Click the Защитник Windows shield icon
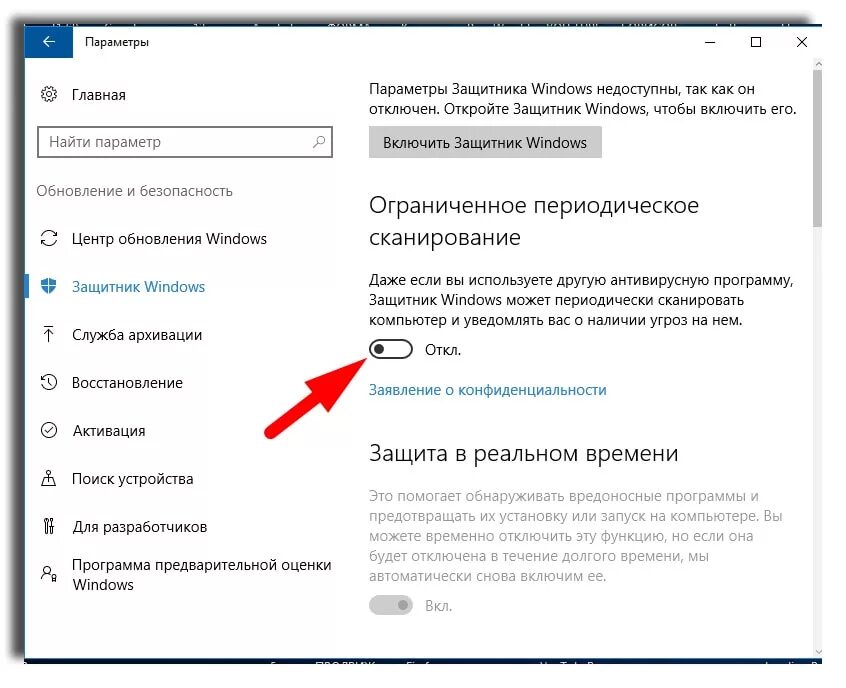The width and height of the screenshot is (846, 688). 49,285
